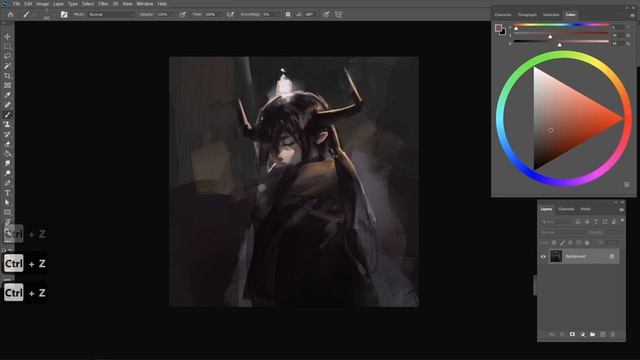Add a layer mask
Viewport: 640px width, 360px height.
[x=572, y=334]
